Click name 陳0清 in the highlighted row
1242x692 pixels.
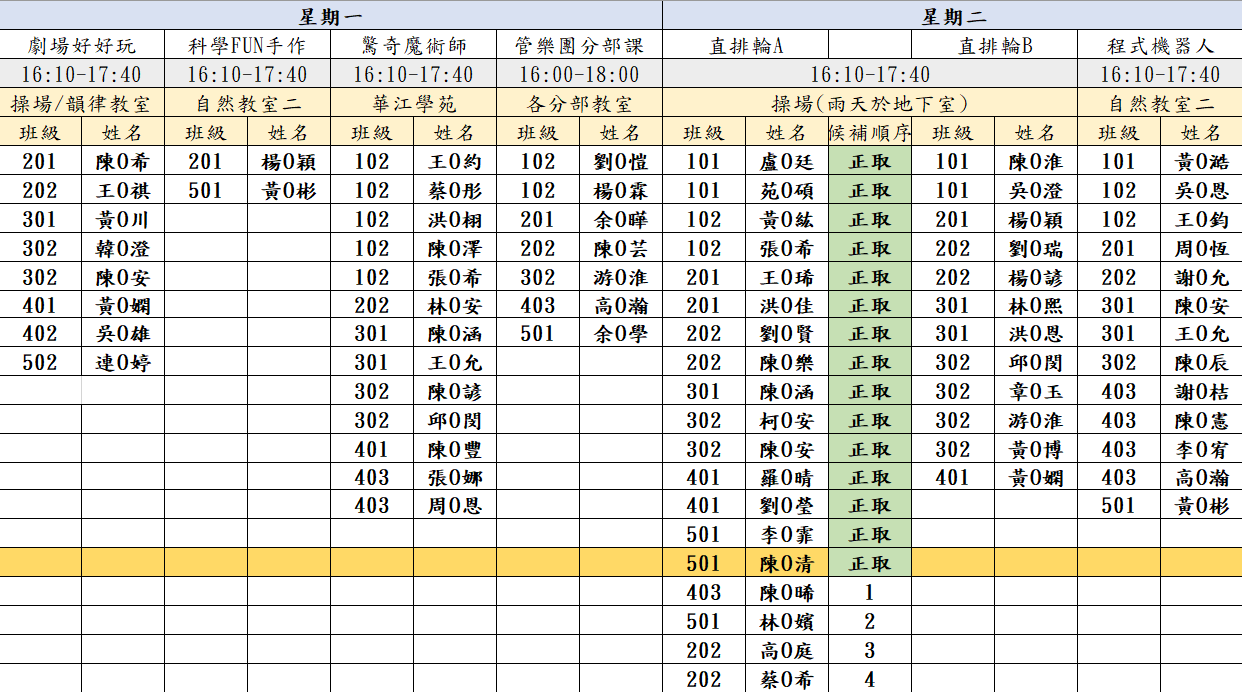click(x=786, y=563)
